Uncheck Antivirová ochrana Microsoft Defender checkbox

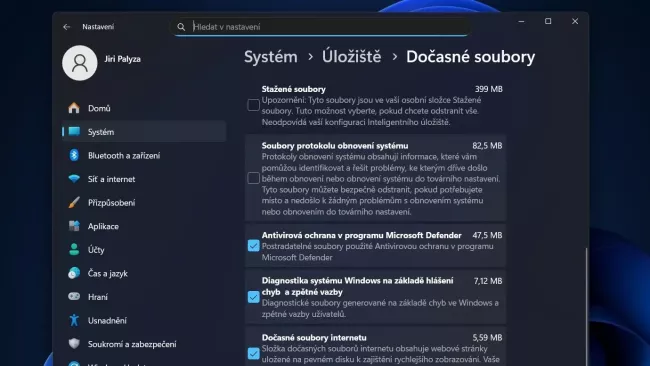[x=253, y=246]
